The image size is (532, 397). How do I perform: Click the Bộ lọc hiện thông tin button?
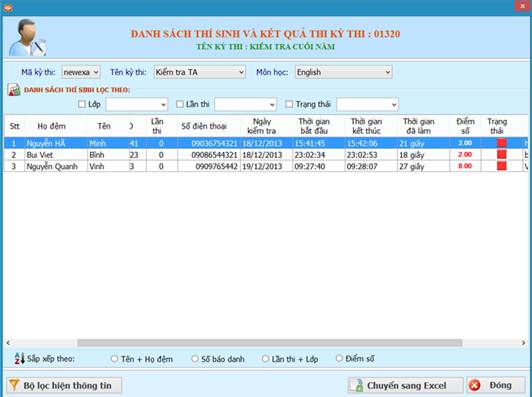click(64, 385)
